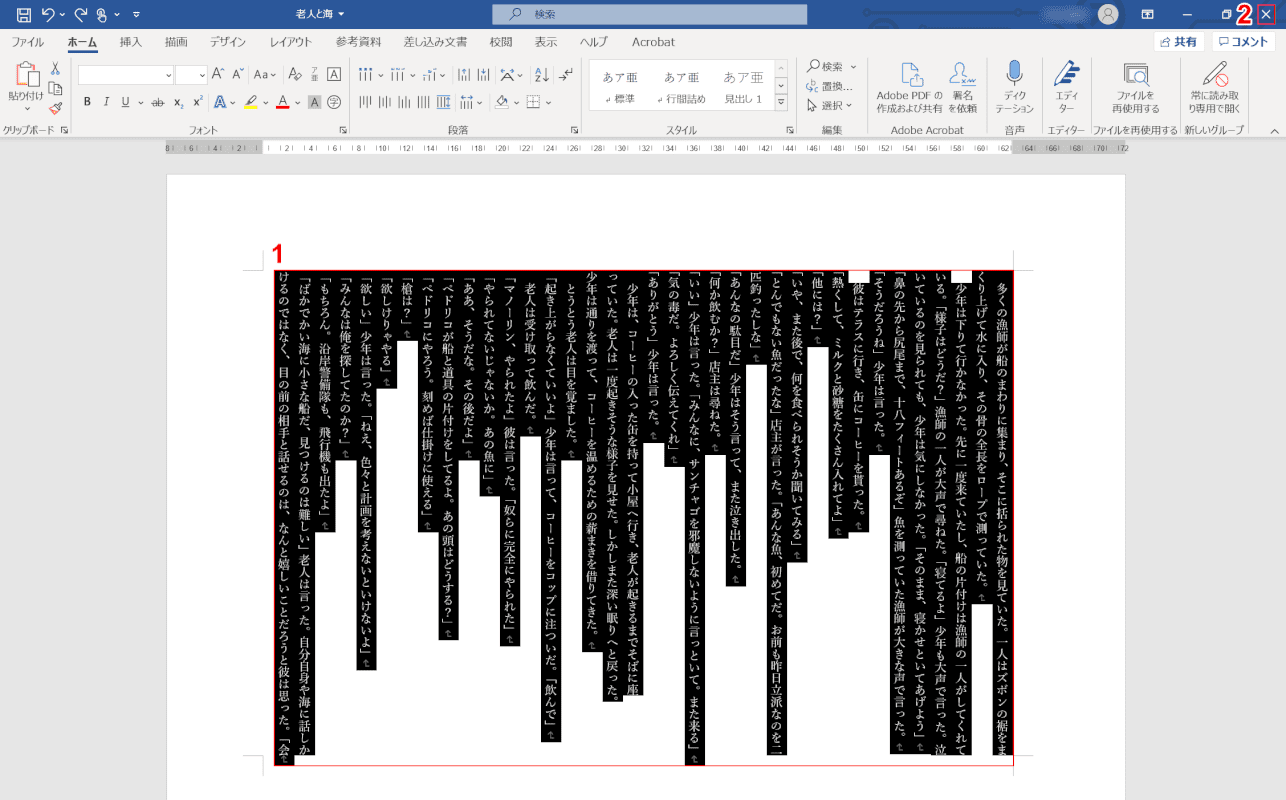Open the font size combo box
1286x800 pixels.
click(191, 75)
